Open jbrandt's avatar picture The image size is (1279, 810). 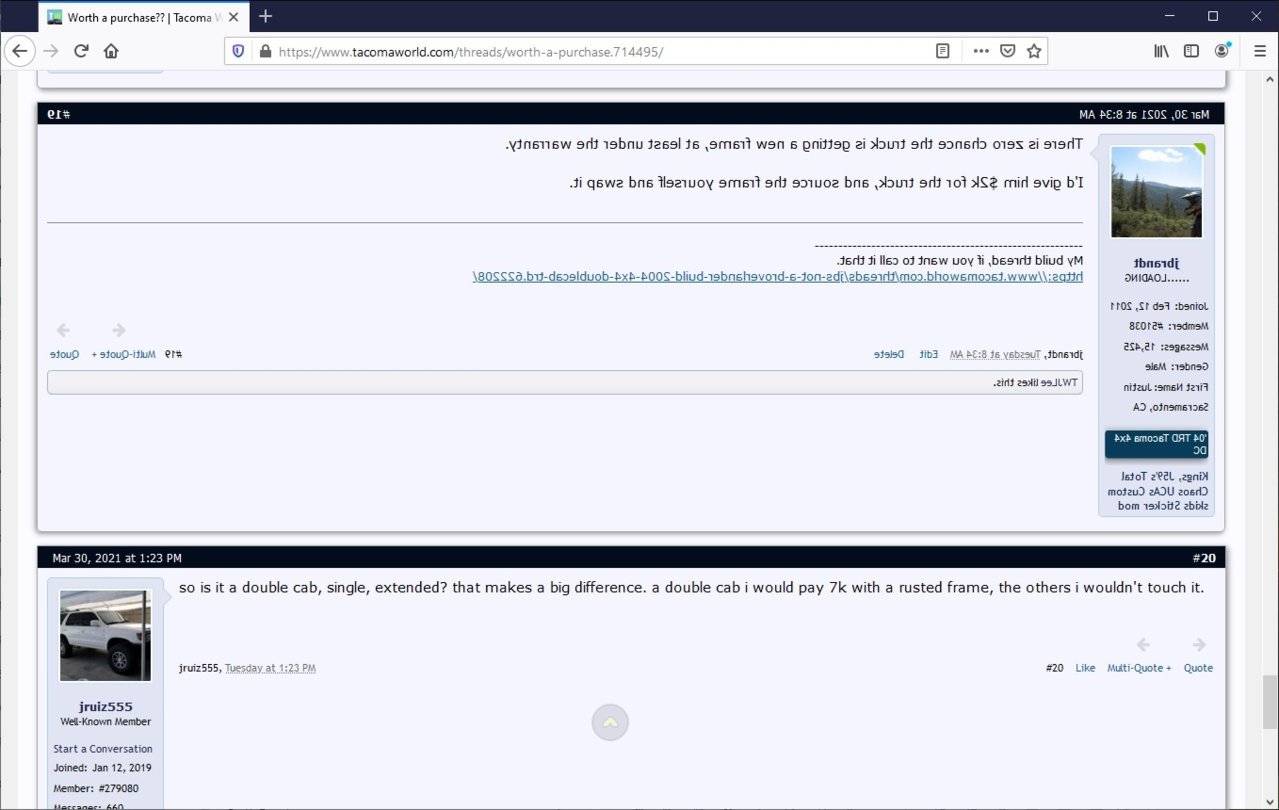1157,192
